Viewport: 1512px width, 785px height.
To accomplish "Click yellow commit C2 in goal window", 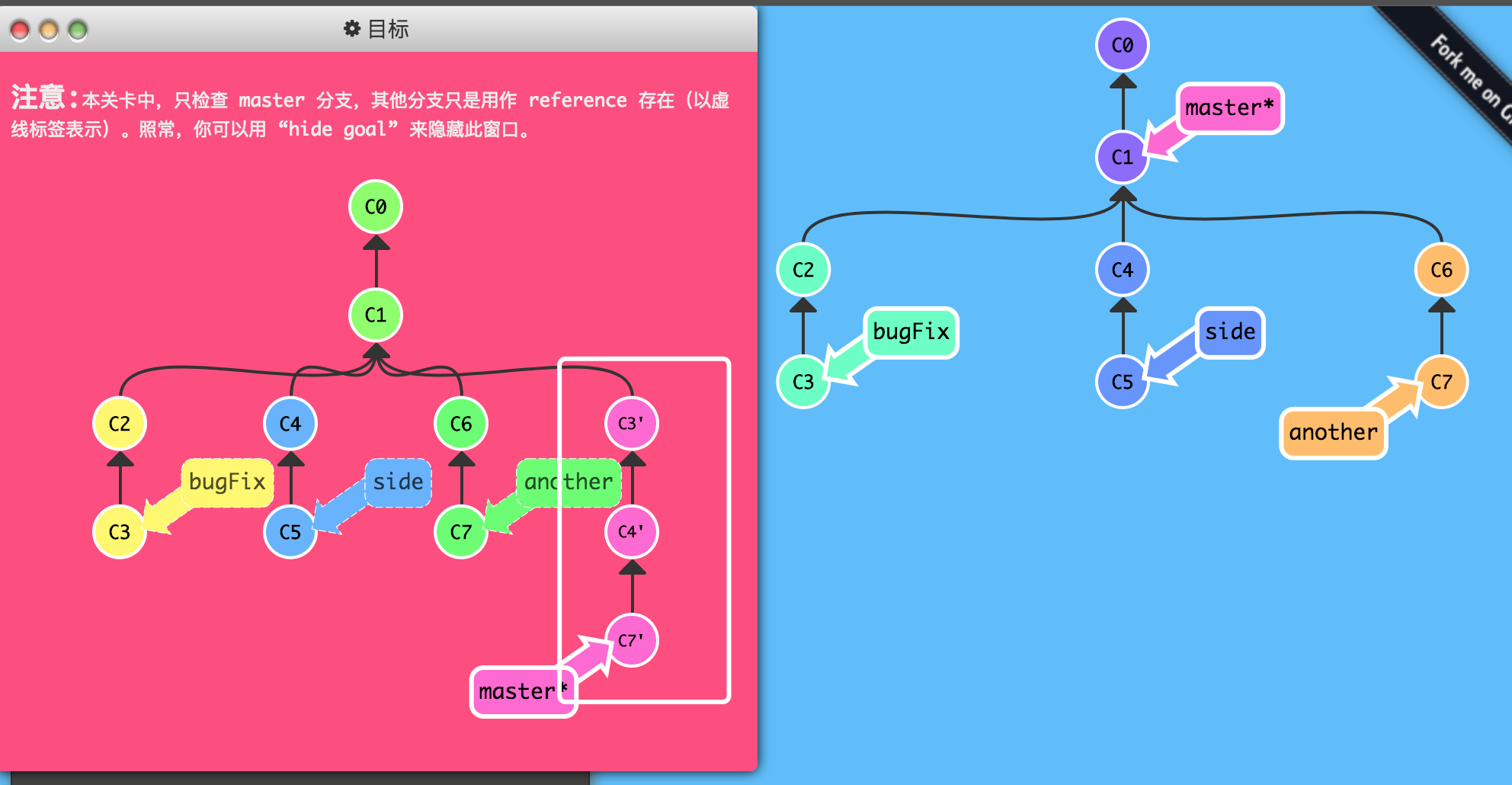I will tap(120, 424).
